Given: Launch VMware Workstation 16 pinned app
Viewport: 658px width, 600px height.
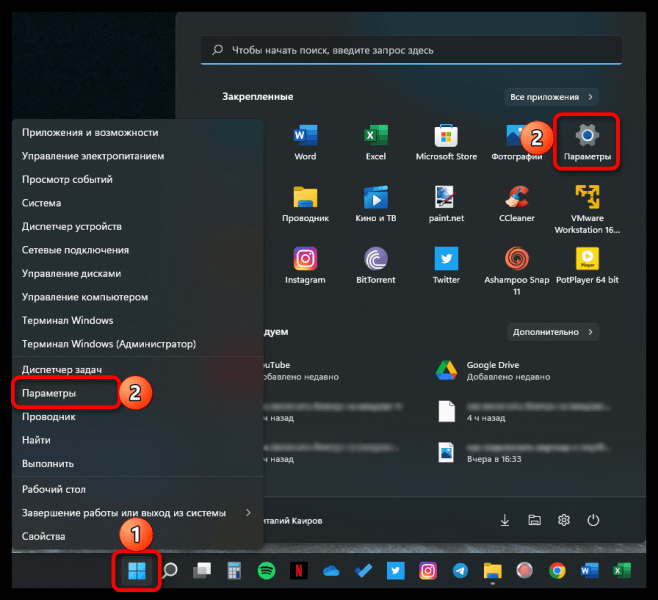Looking at the screenshot, I should coord(587,209).
